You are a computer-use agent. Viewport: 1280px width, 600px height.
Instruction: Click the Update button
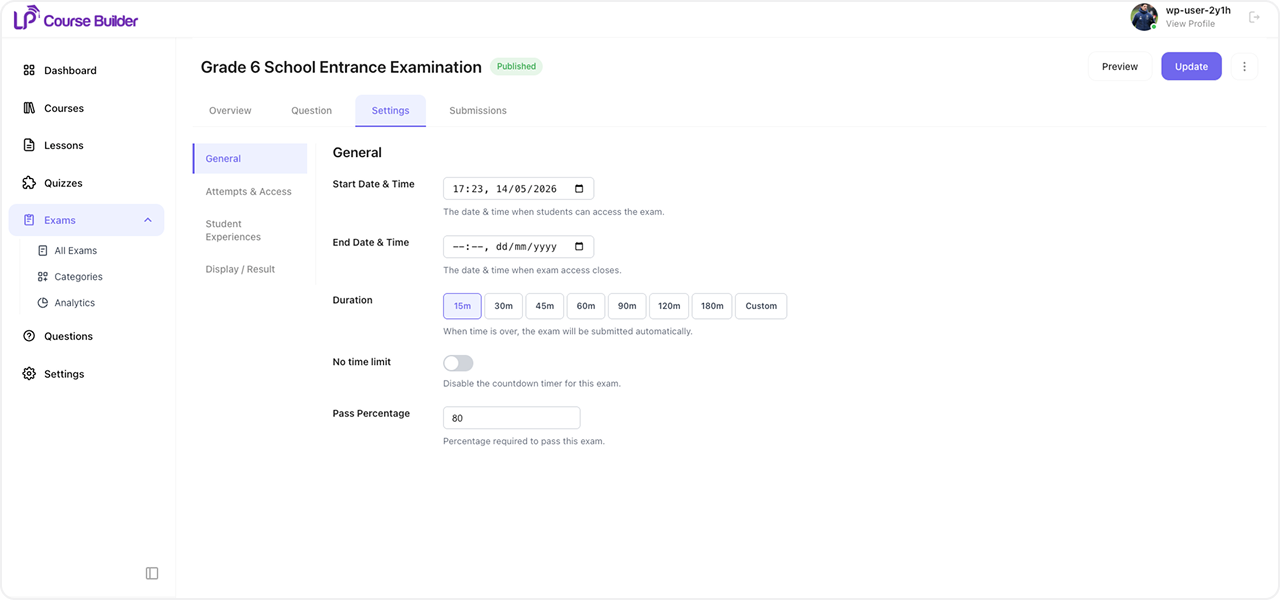pos(1191,66)
